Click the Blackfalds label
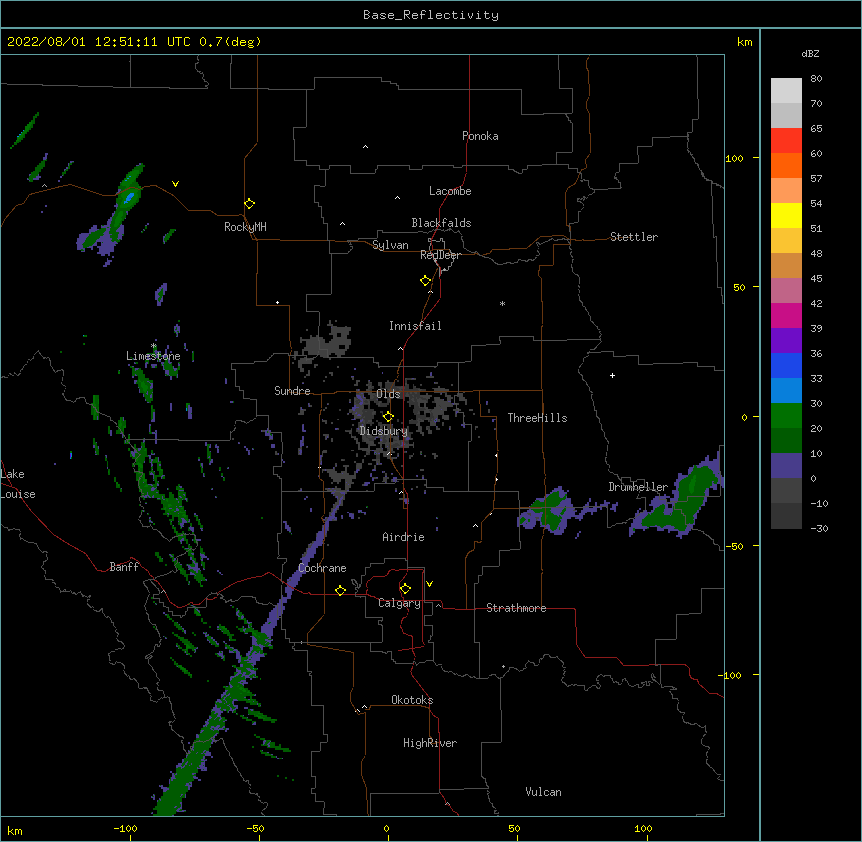862x842 pixels. tap(441, 223)
